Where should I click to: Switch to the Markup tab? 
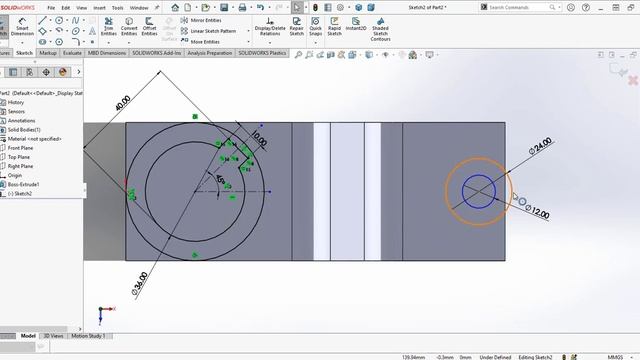point(48,53)
